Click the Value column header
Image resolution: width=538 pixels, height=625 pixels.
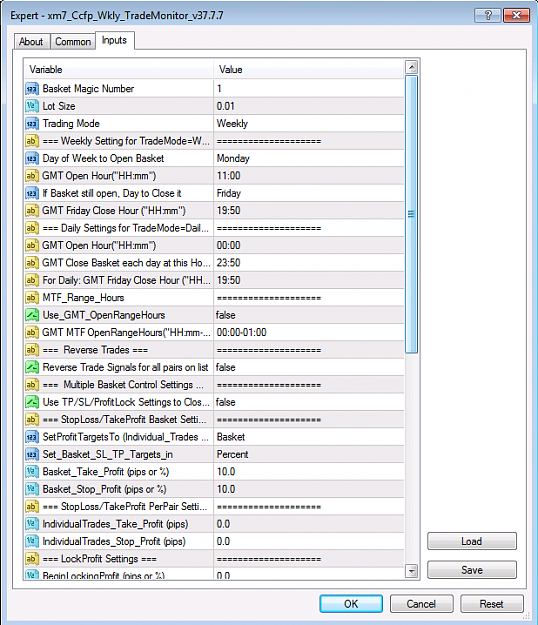point(308,69)
